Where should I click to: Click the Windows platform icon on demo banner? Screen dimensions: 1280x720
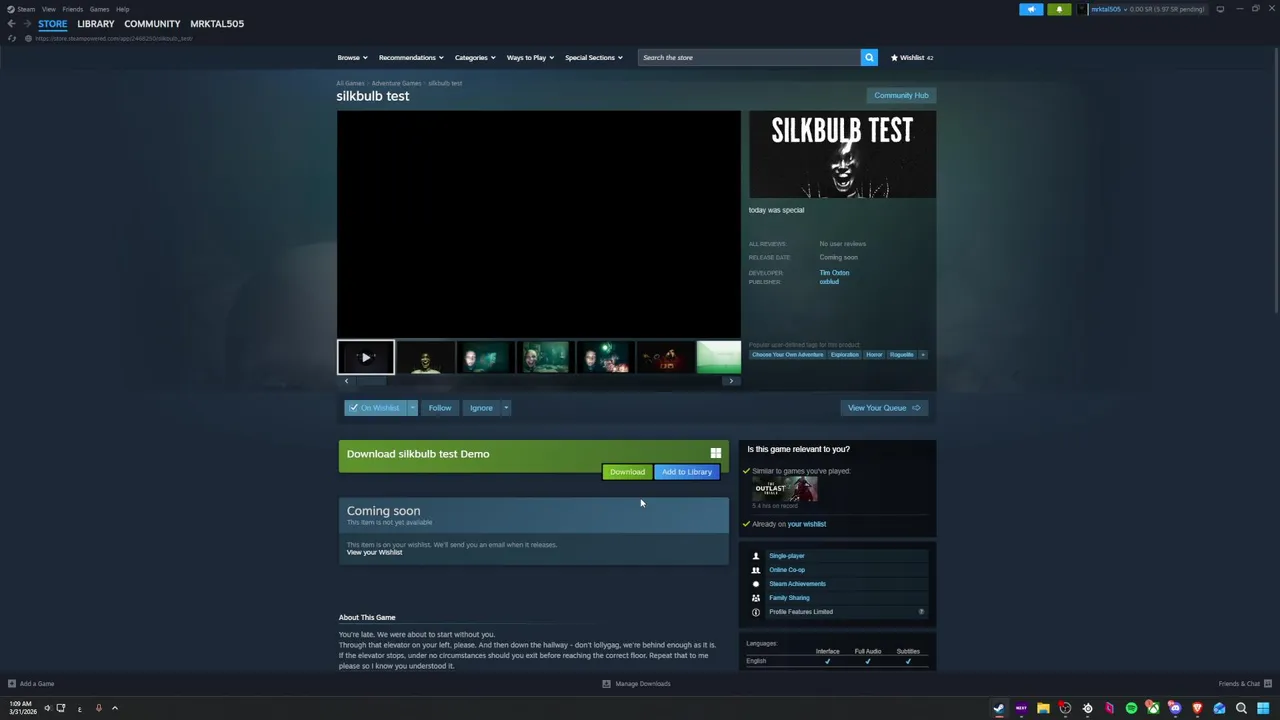(x=715, y=453)
